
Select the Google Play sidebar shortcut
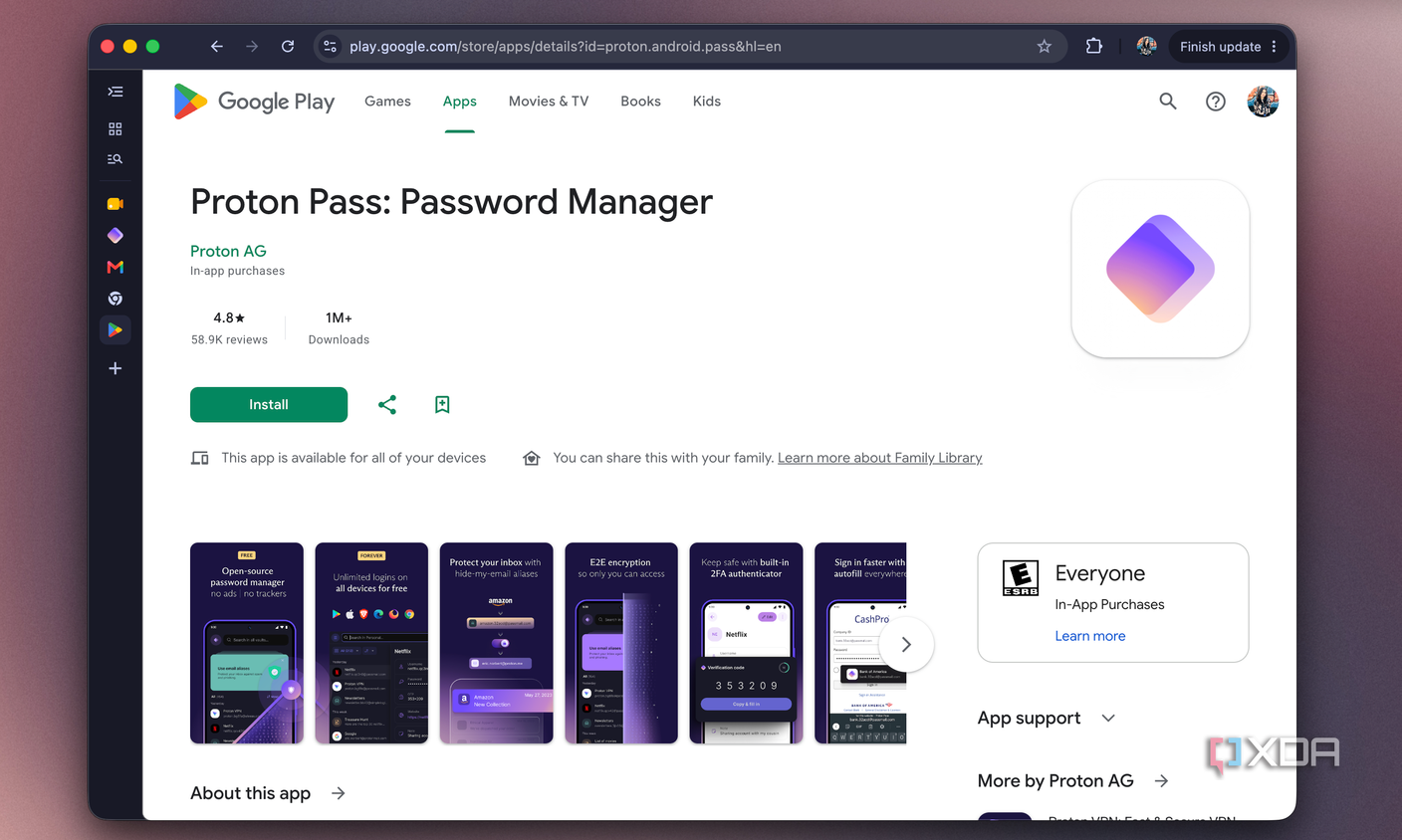[x=116, y=330]
